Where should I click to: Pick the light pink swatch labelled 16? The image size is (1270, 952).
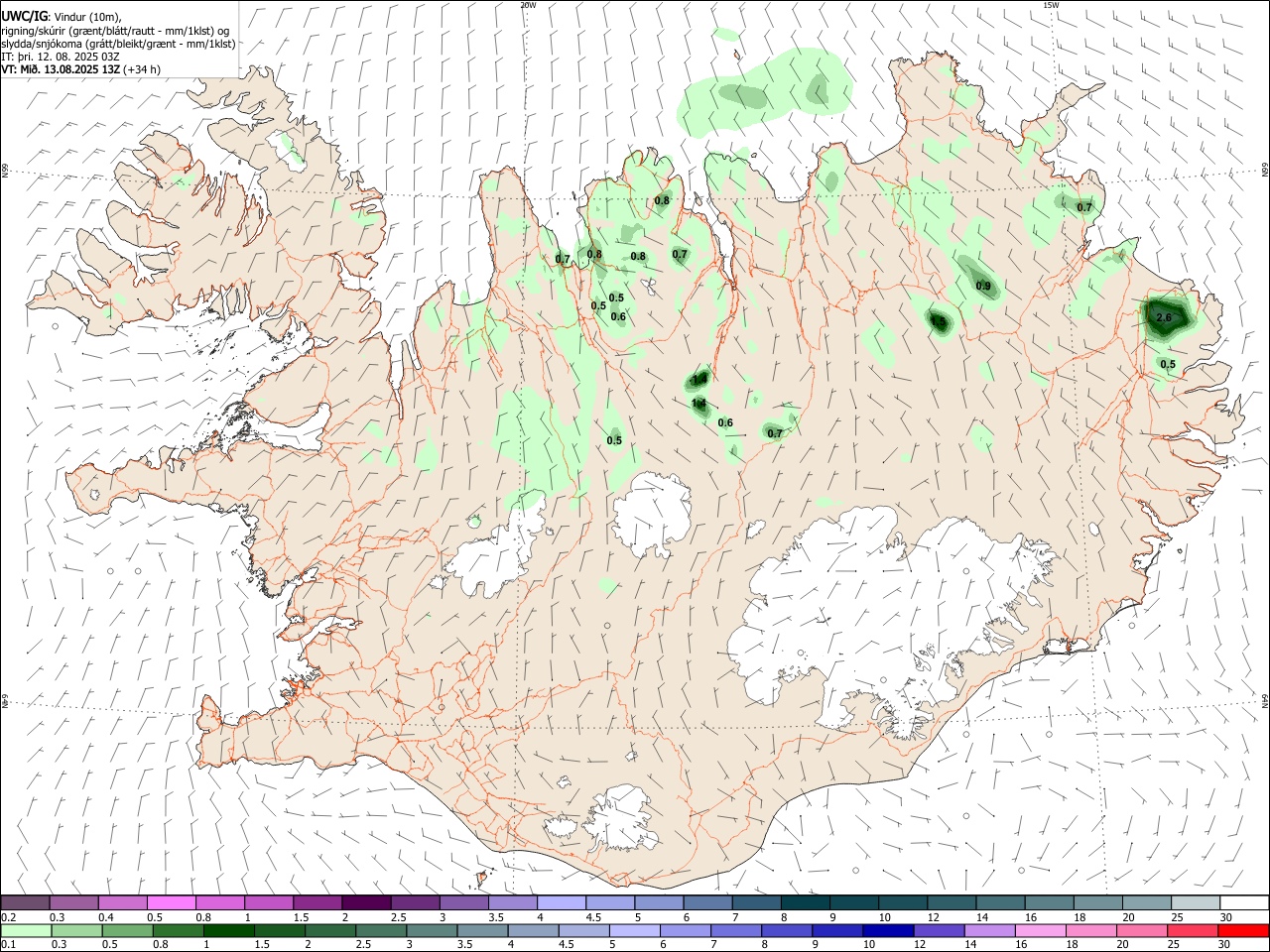1041,930
